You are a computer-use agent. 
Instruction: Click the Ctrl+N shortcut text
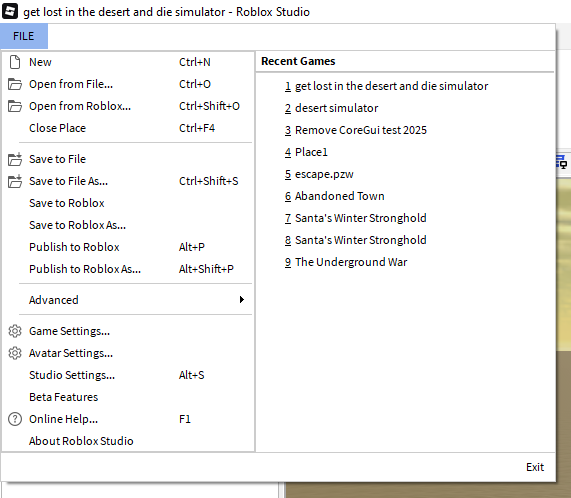point(195,62)
